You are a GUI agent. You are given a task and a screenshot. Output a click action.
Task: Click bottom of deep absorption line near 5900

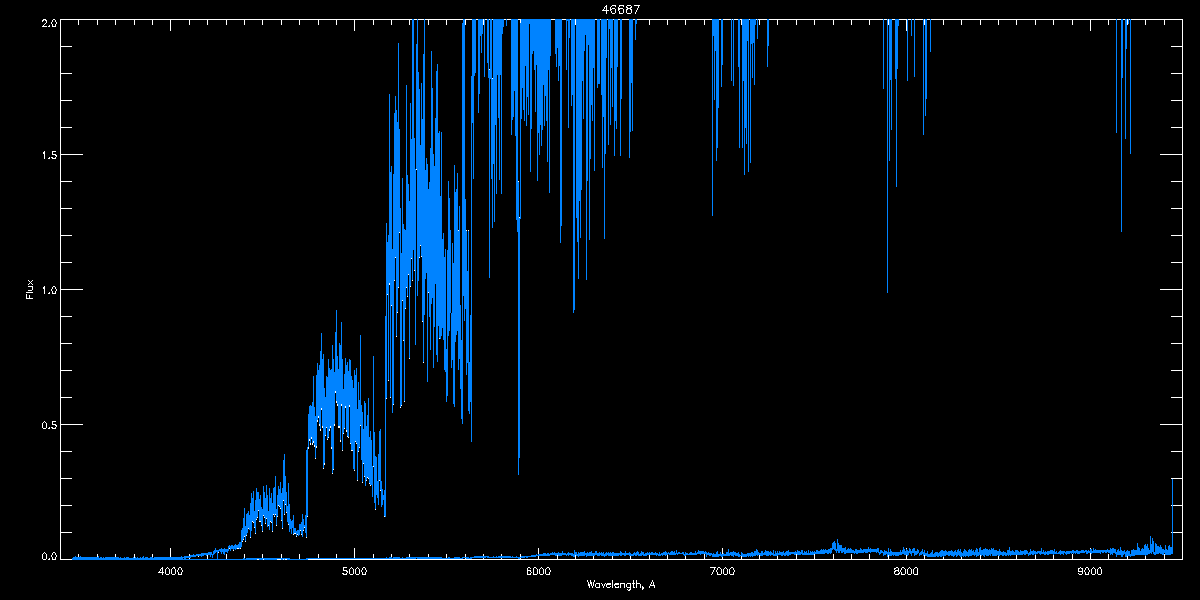point(518,473)
